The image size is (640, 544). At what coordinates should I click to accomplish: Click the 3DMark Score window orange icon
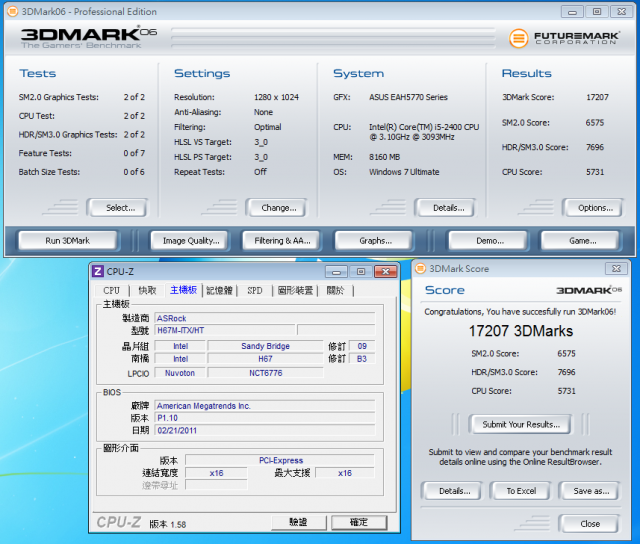coord(420,269)
